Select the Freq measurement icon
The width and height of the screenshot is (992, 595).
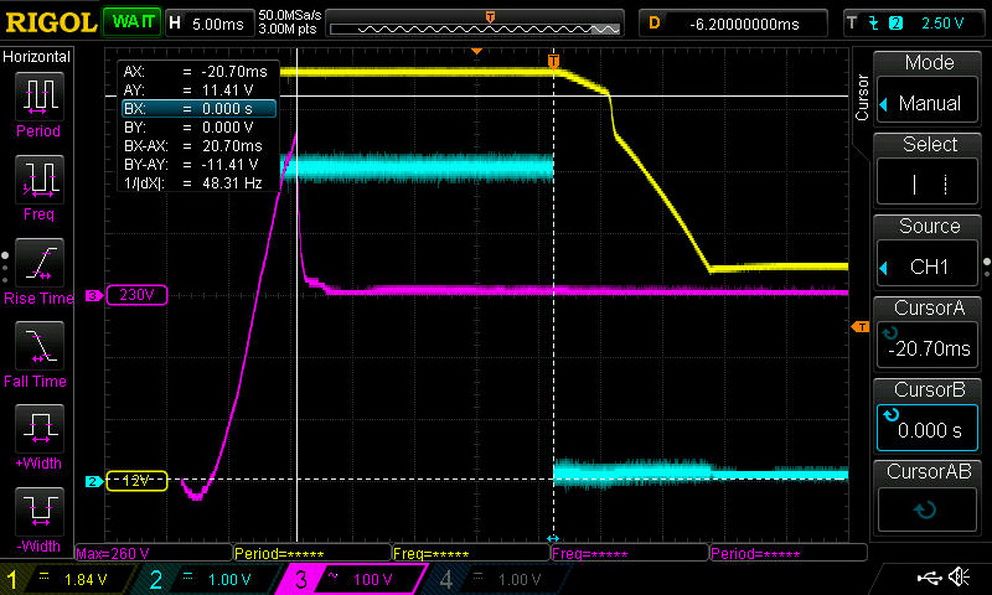[x=39, y=179]
